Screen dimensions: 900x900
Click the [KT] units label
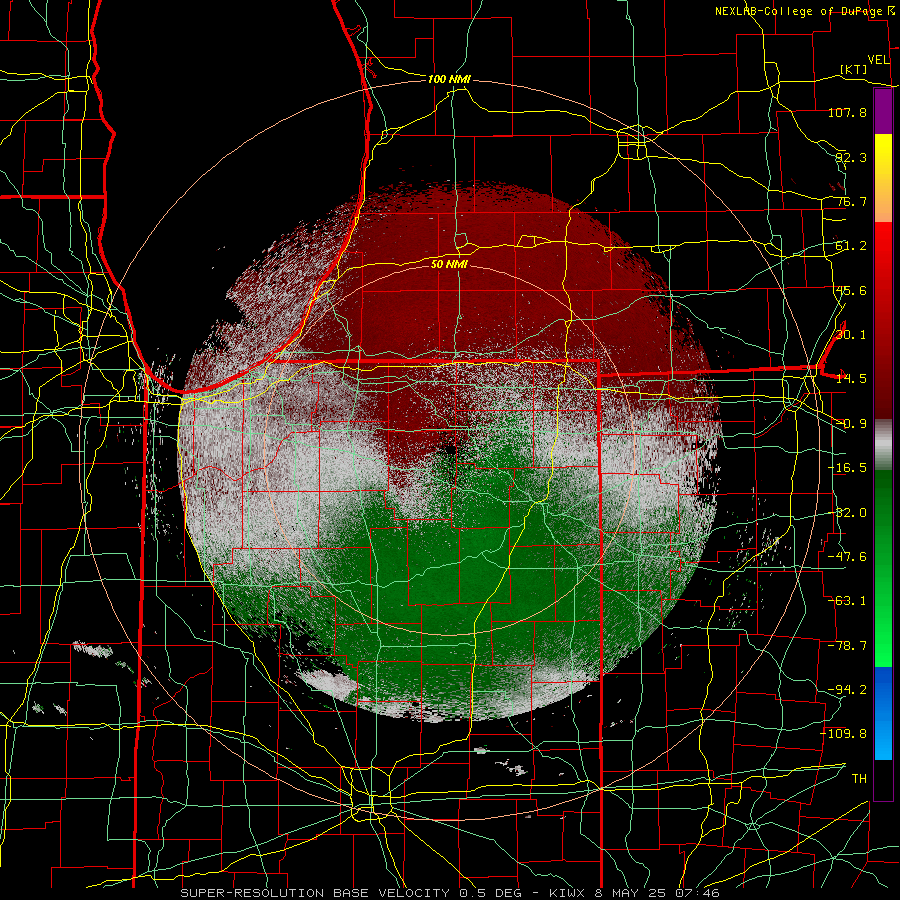854,69
